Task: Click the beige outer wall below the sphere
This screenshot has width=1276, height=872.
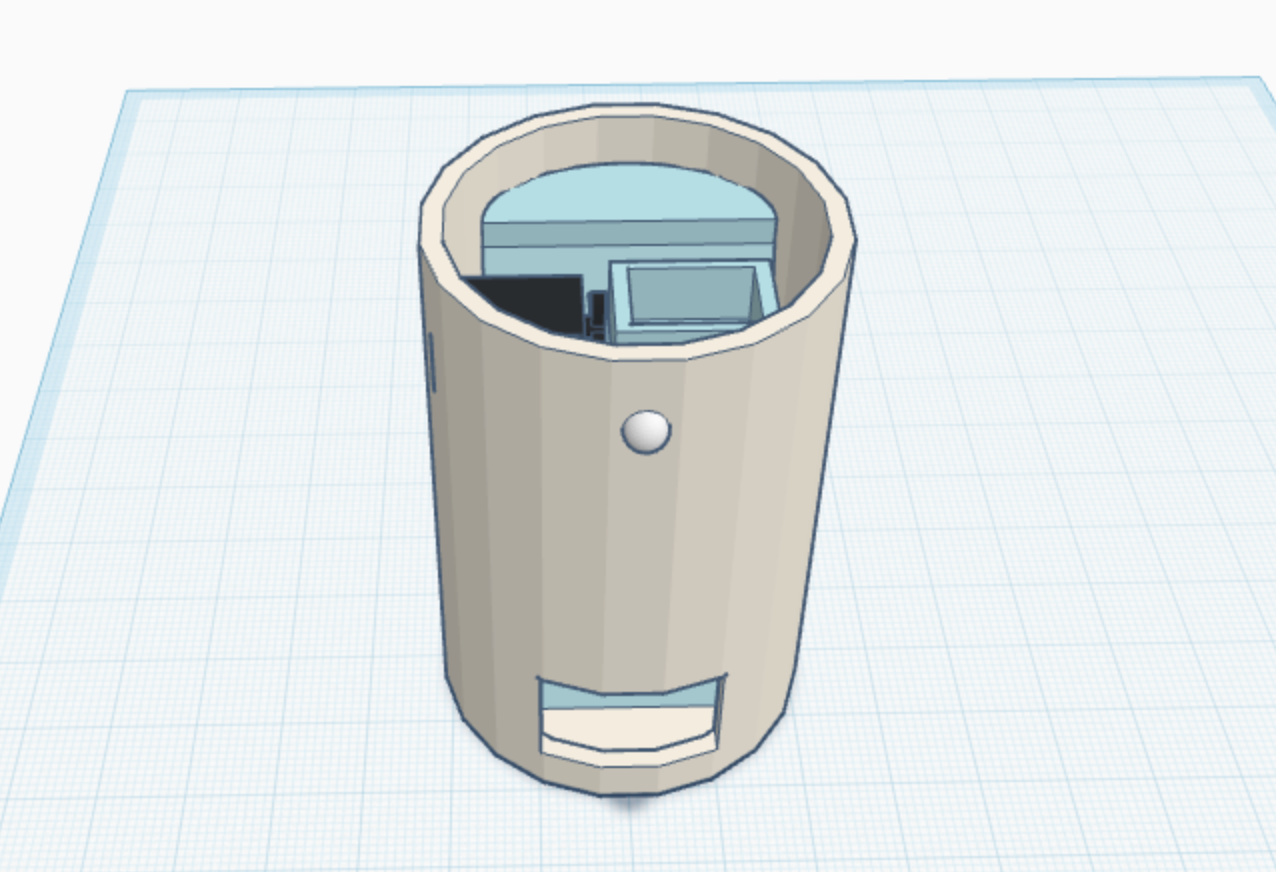Action: click(x=640, y=560)
